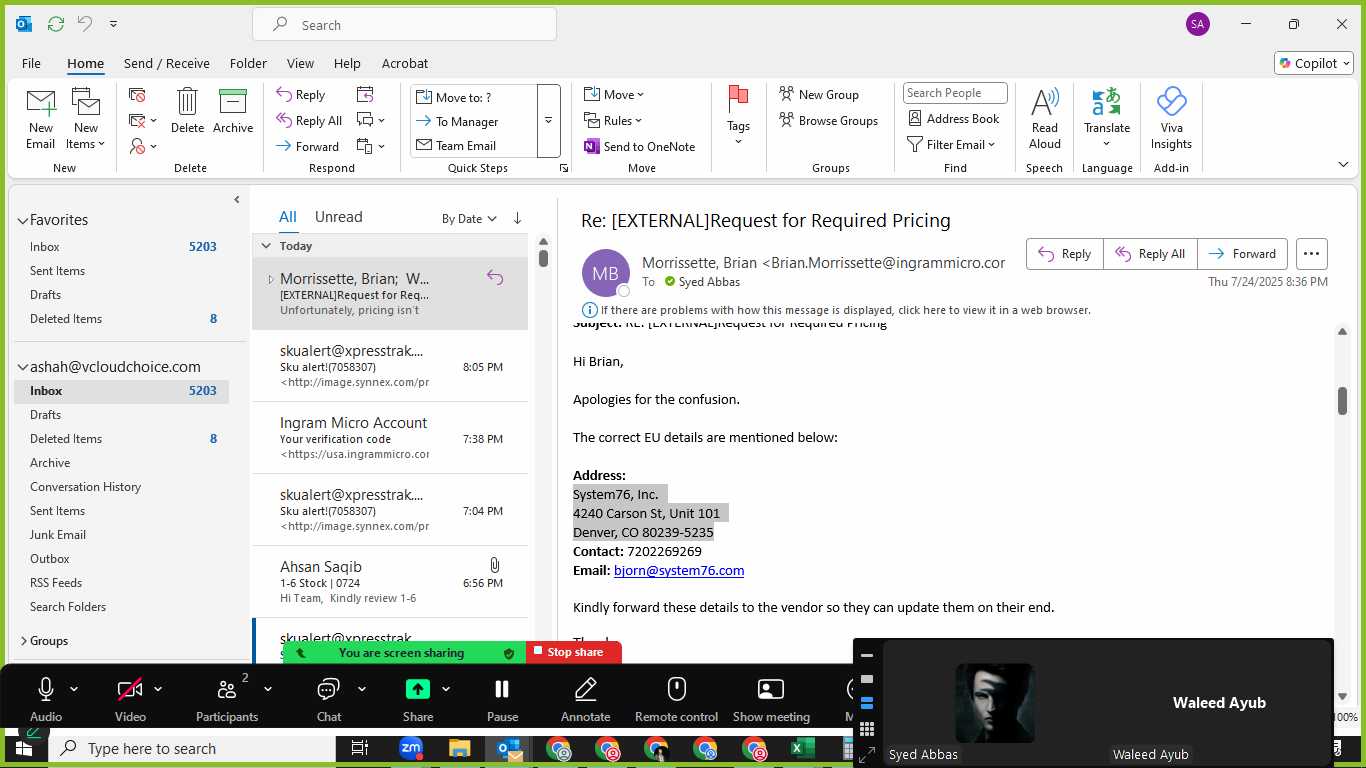Click Browse Groups
The width and height of the screenshot is (1366, 768).
(x=828, y=120)
